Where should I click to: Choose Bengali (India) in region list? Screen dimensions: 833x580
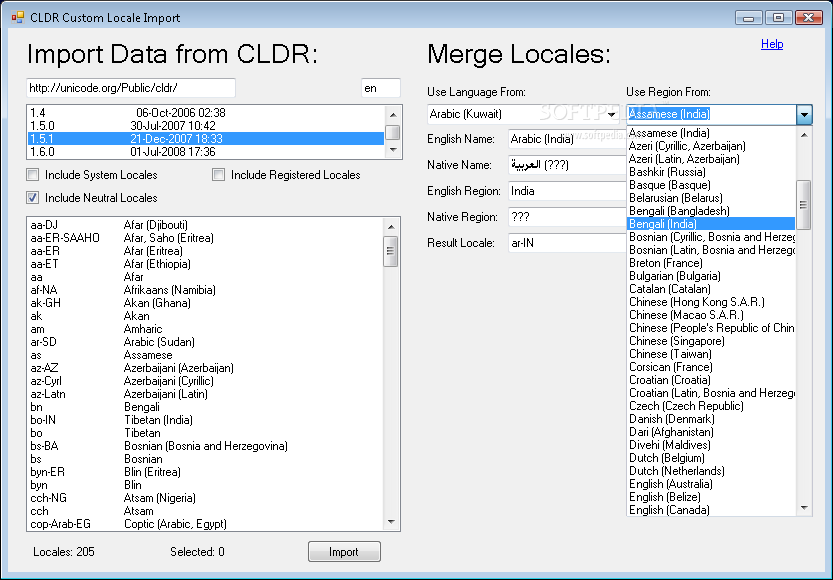(x=711, y=224)
